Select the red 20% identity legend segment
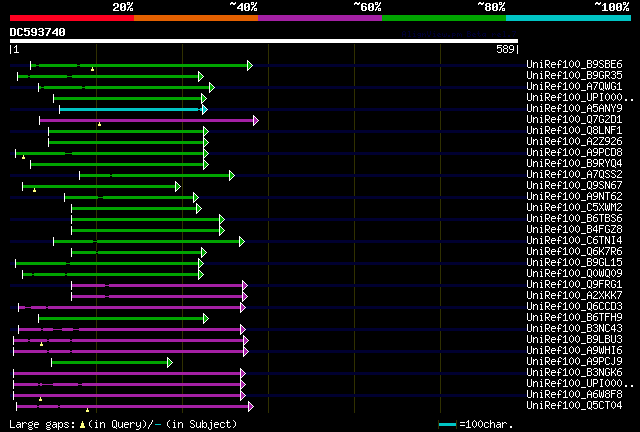 (72, 18)
